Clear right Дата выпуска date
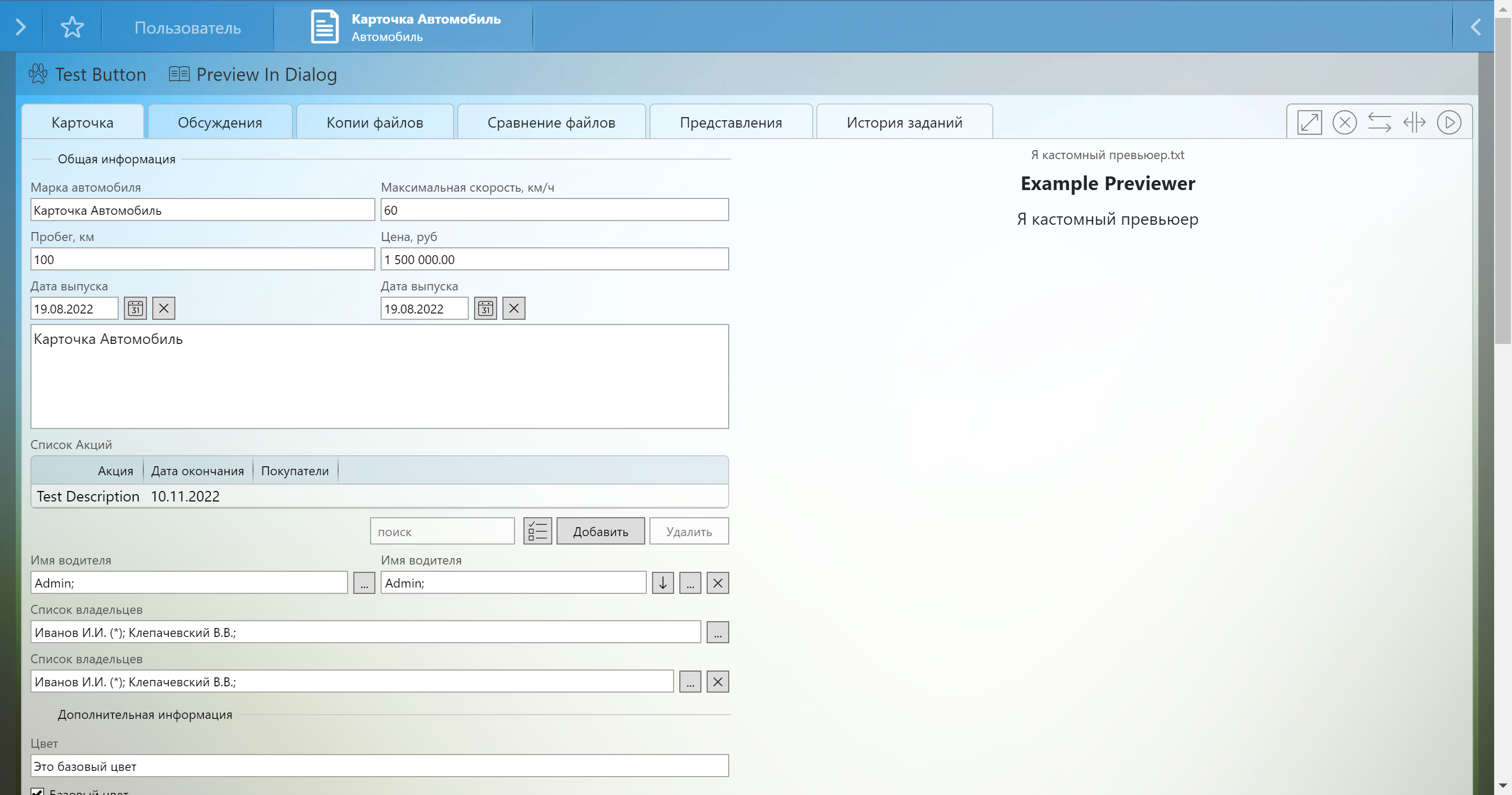This screenshot has width=1512, height=795. (513, 308)
